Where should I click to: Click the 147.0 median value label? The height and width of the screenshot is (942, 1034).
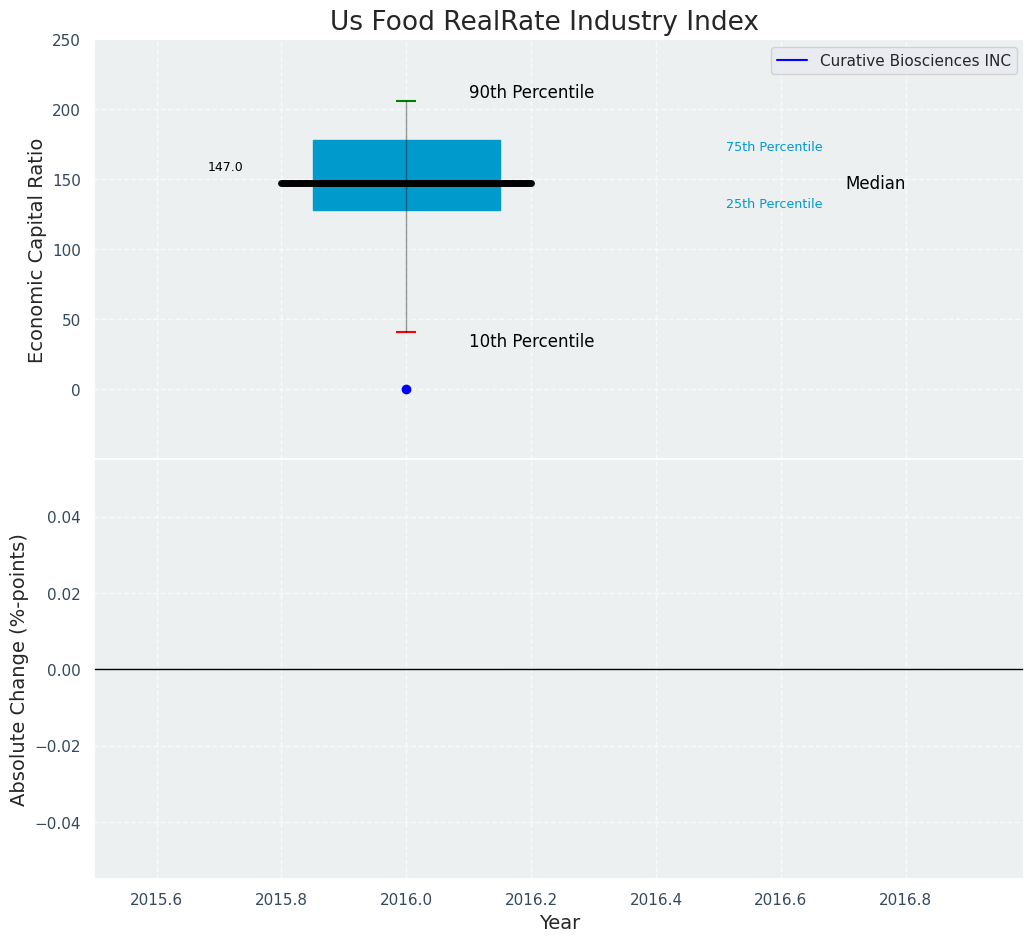(225, 167)
